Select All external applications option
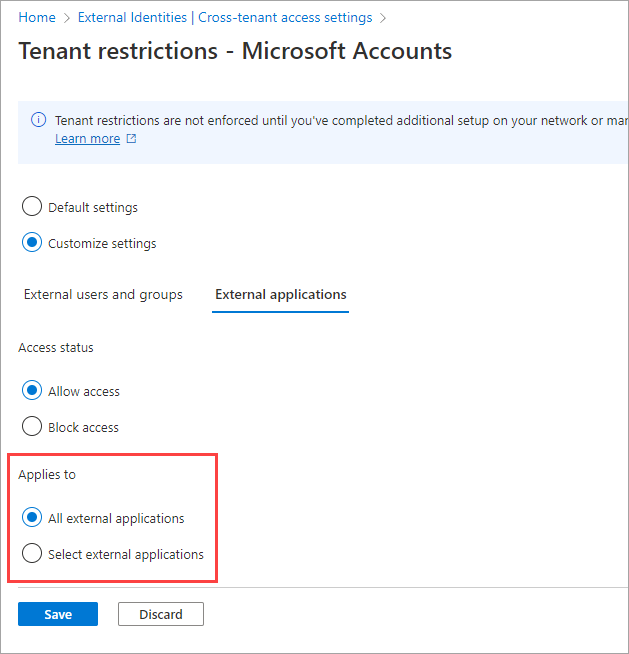 (32, 518)
